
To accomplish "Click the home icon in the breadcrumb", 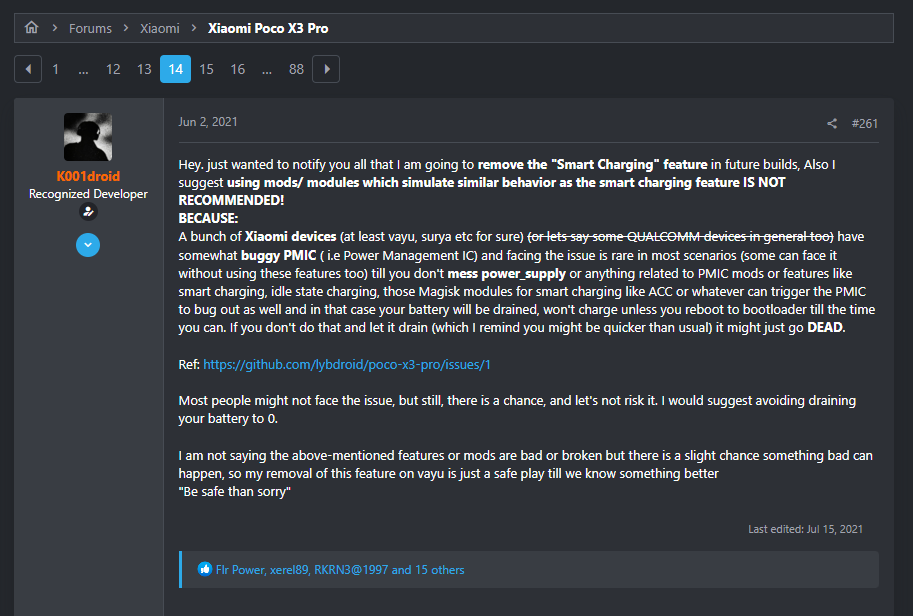I will pos(31,28).
